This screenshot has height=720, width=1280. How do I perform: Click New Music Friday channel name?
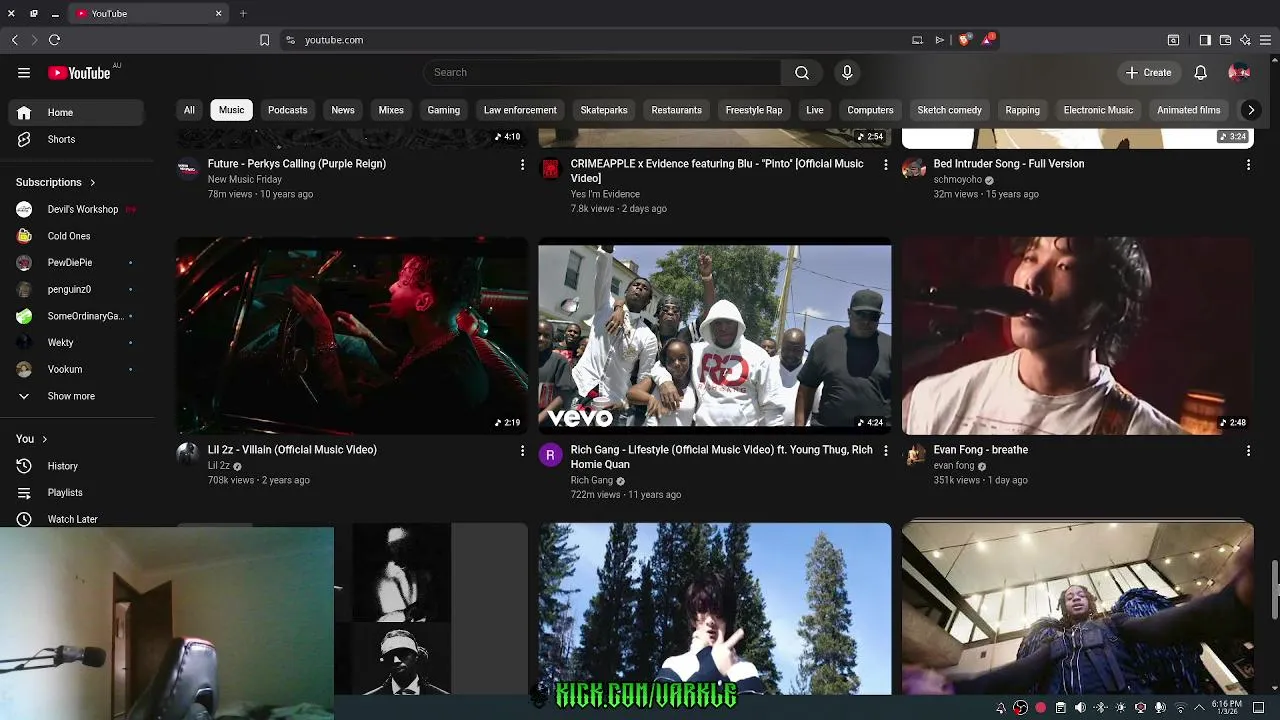coord(245,180)
